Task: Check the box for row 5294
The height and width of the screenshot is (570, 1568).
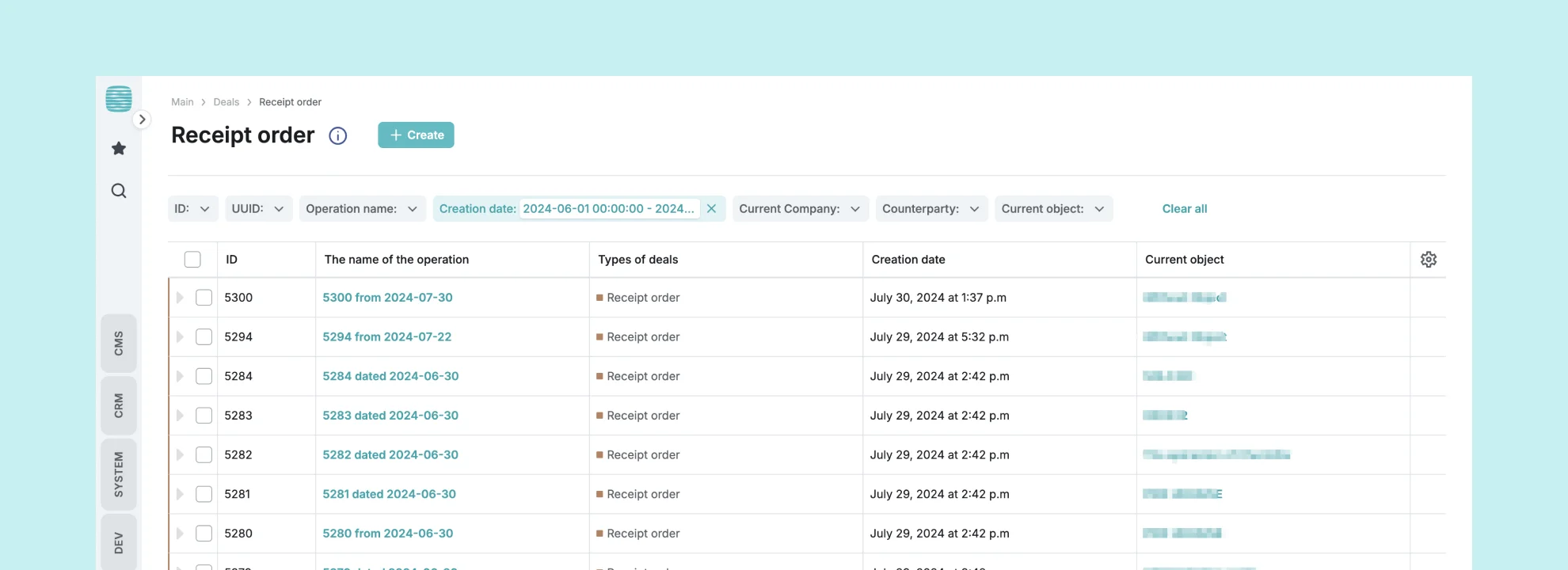Action: click(x=204, y=337)
